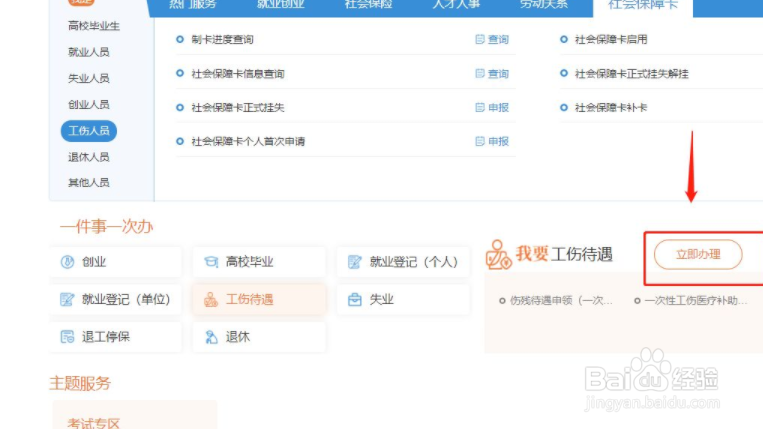Screen dimensions: 763x429
Task: Select 失业人员 in the sidebar
Action: click(89, 78)
